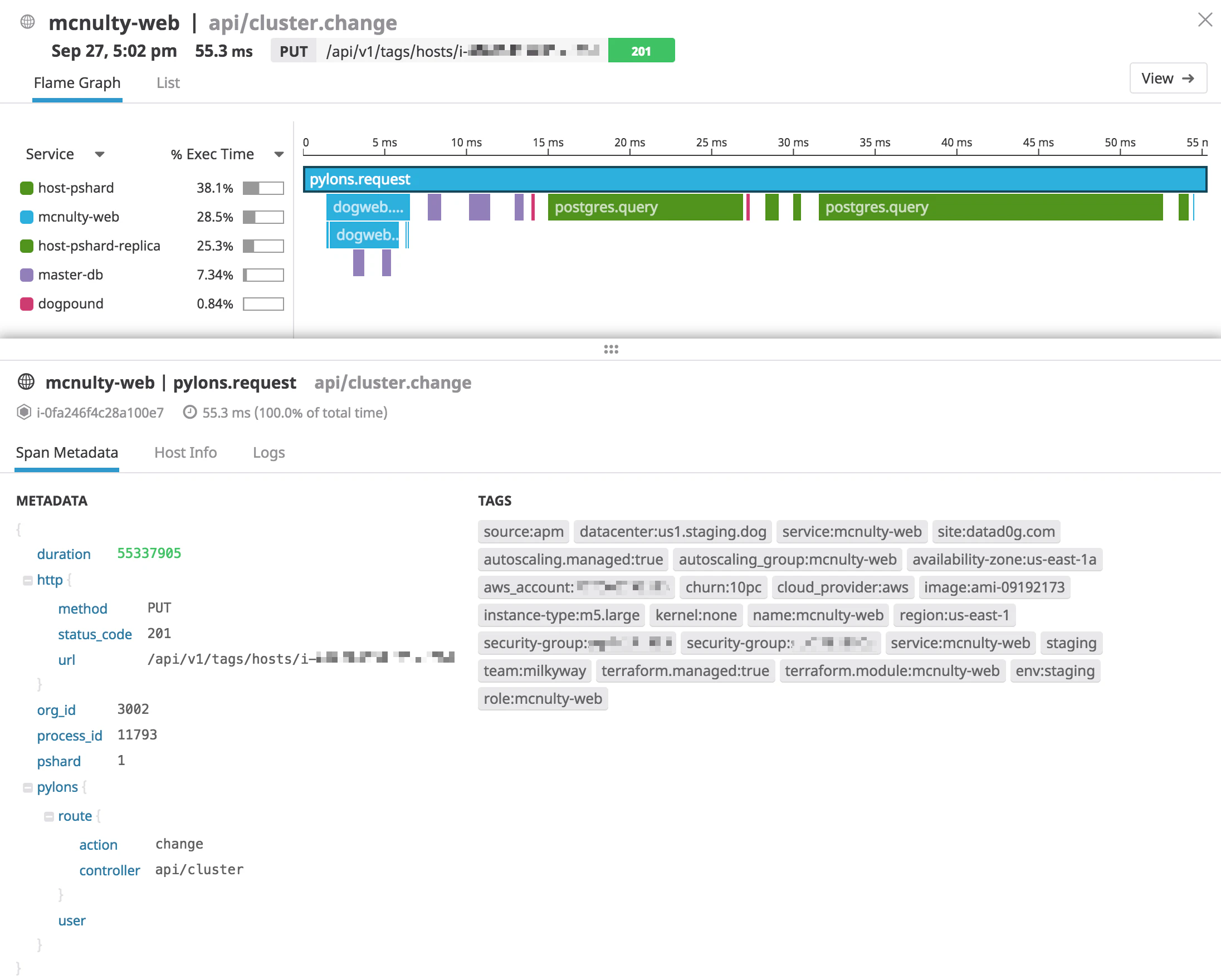Click the image:ami-09192173 tag
Viewport: 1221px width, 980px height.
tap(994, 587)
